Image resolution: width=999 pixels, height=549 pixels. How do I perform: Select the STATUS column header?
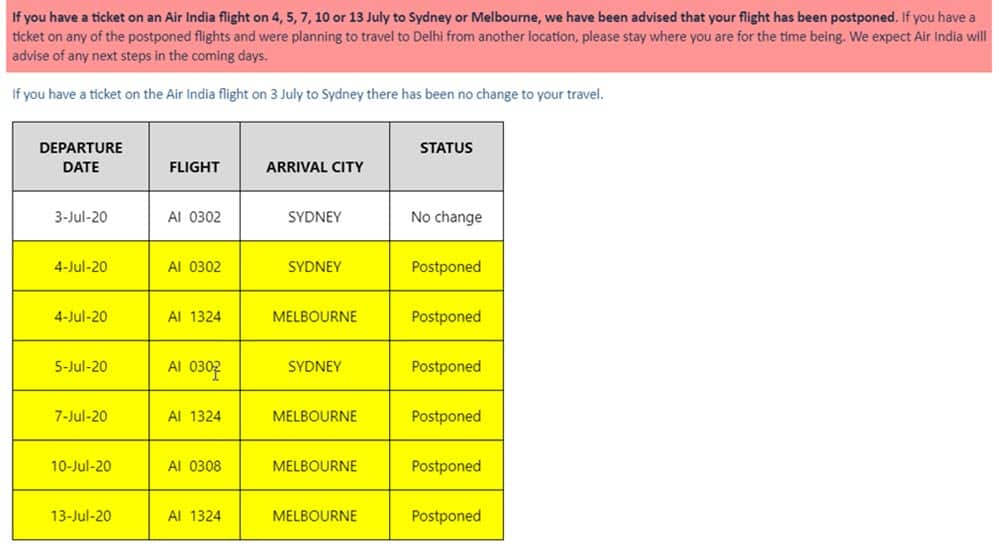point(446,148)
